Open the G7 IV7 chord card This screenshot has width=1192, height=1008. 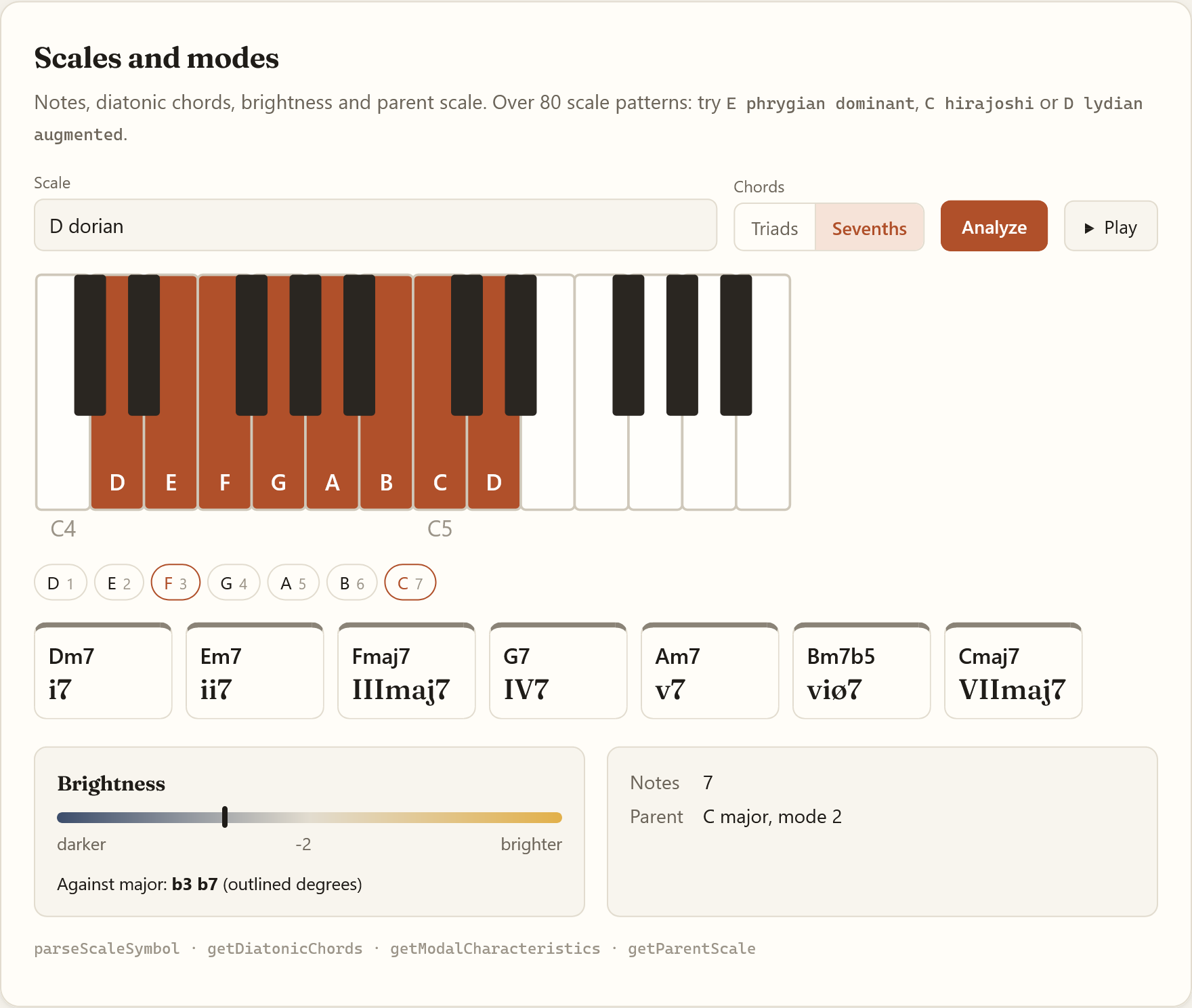pos(558,671)
